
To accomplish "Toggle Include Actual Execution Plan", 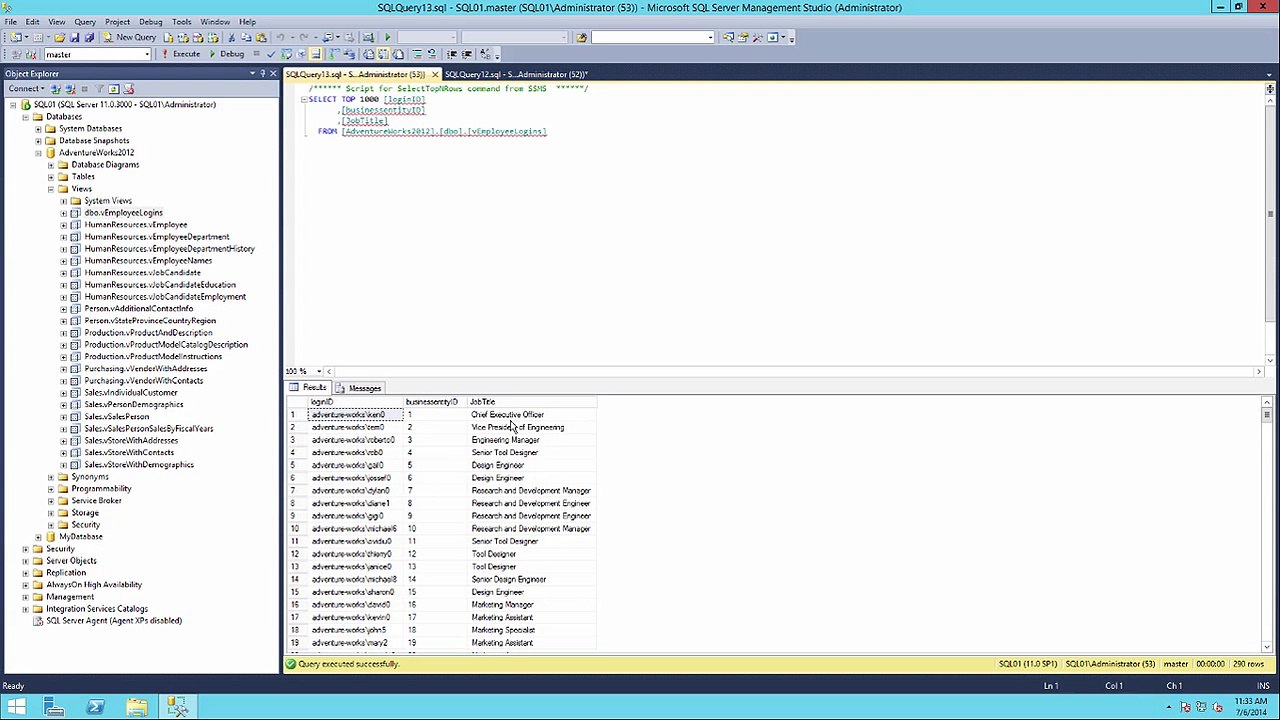I will 335,54.
